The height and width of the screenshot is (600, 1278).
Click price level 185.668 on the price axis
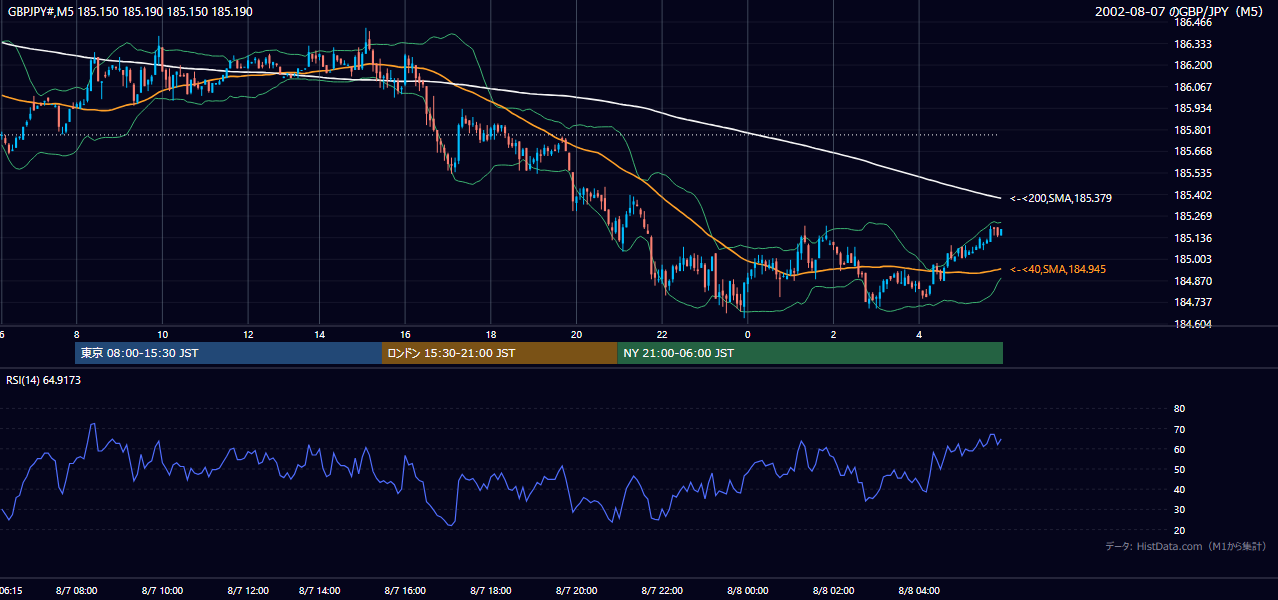point(1192,152)
